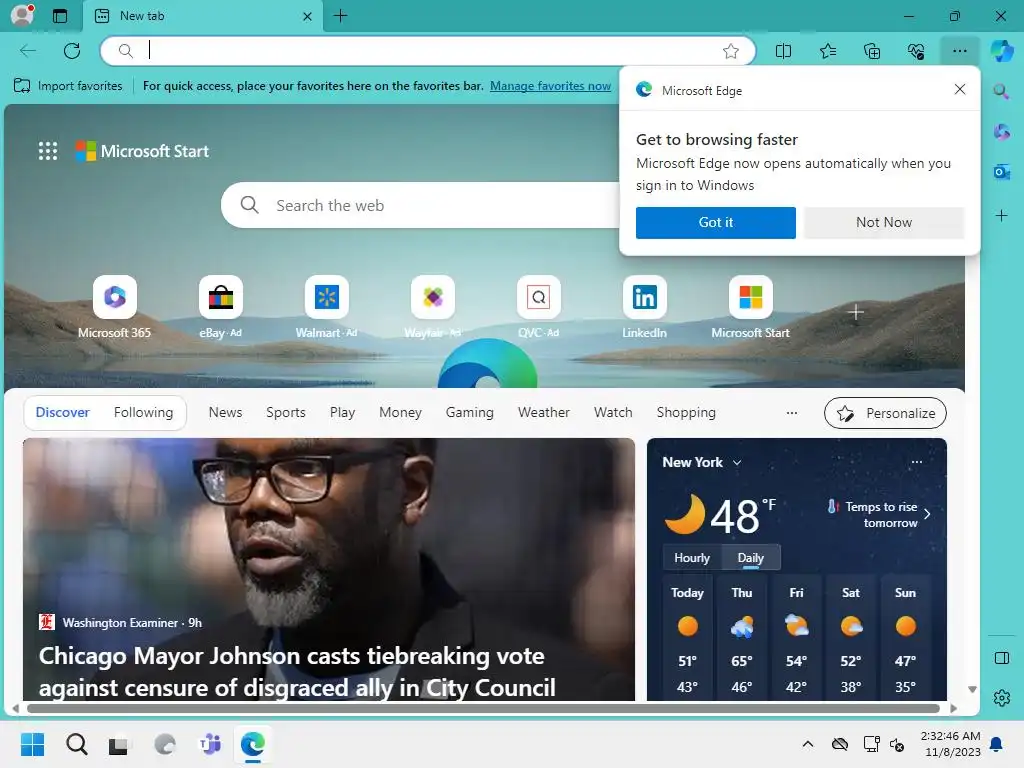Show more feed categories ellipsis
The width and height of the screenshot is (1024, 768).
click(x=792, y=413)
